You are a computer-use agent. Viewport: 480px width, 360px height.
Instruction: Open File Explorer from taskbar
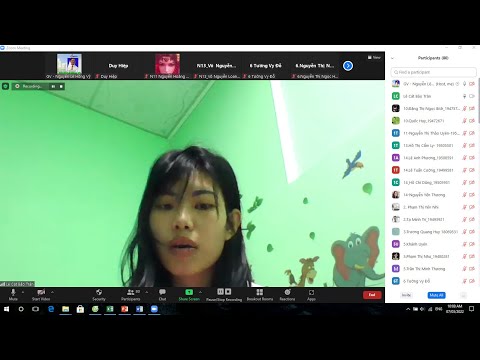coord(66,309)
